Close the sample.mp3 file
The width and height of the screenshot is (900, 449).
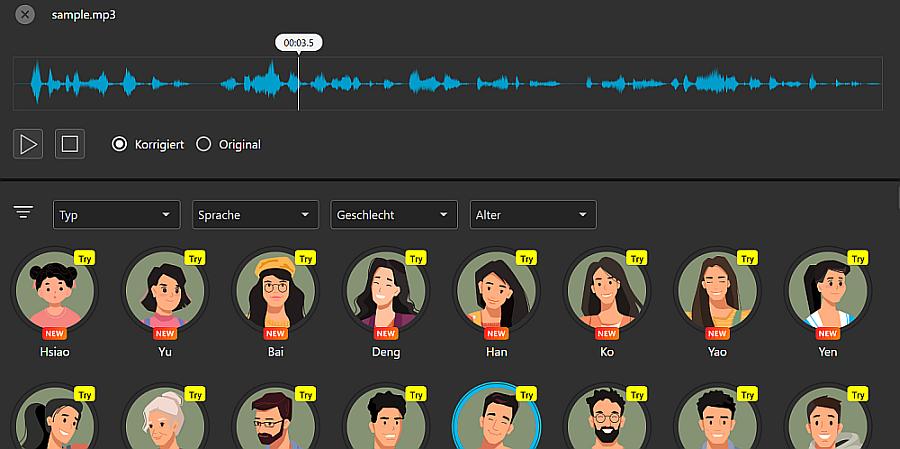[x=26, y=15]
